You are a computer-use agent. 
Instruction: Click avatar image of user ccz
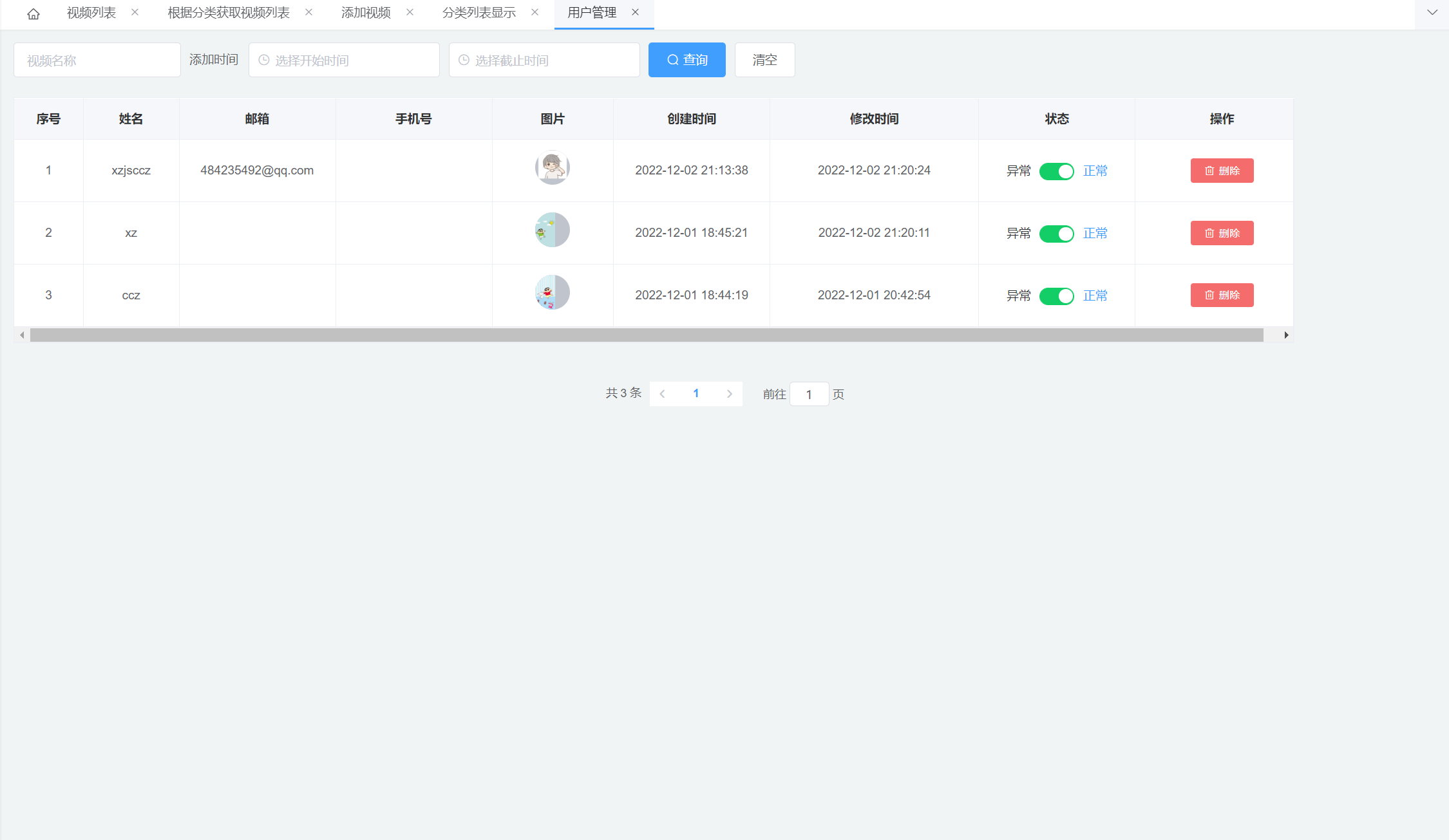point(552,293)
